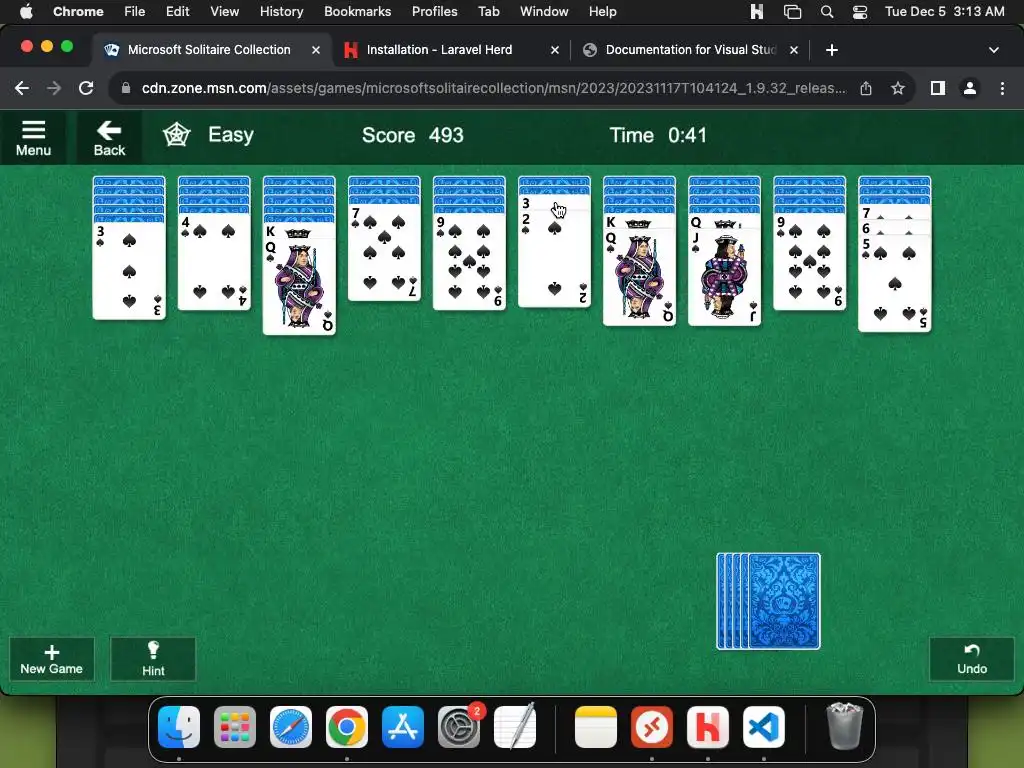Image resolution: width=1024 pixels, height=768 pixels.
Task: Pick the 2 of spades card
Action: pos(554,261)
